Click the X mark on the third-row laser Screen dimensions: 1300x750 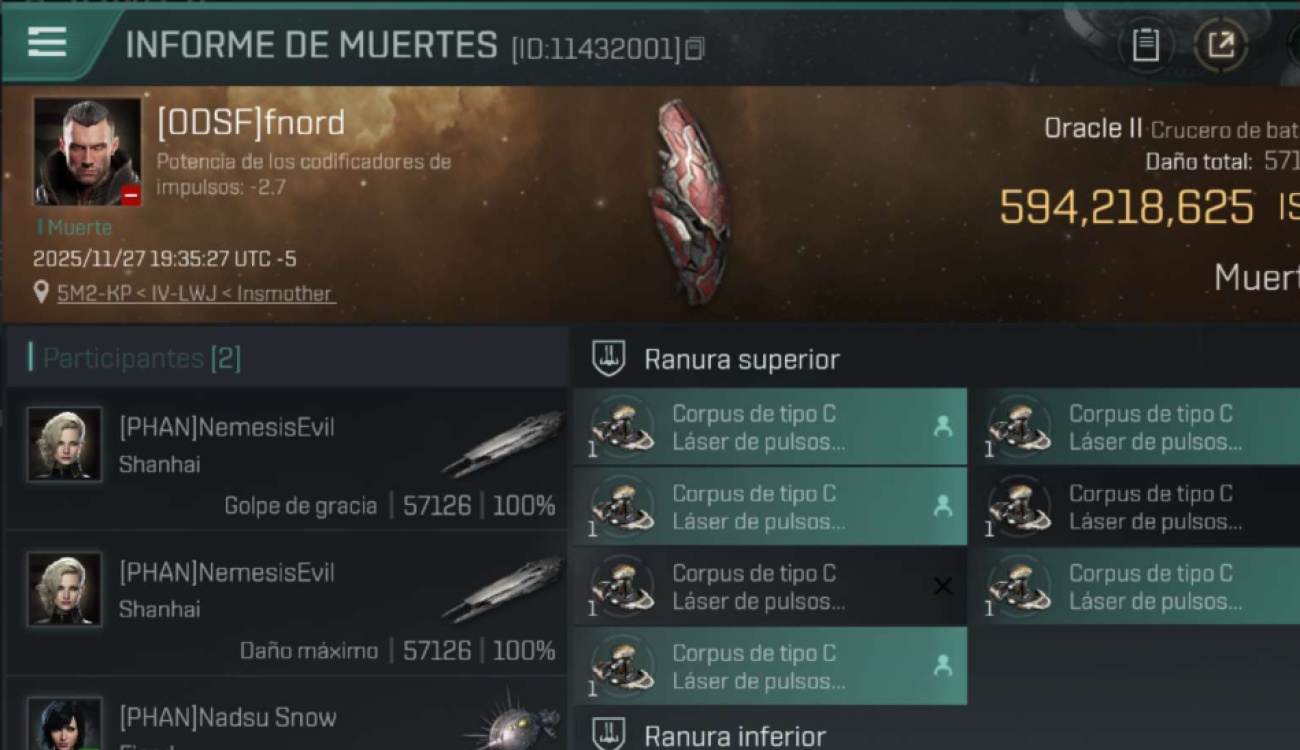pyautogui.click(x=942, y=587)
